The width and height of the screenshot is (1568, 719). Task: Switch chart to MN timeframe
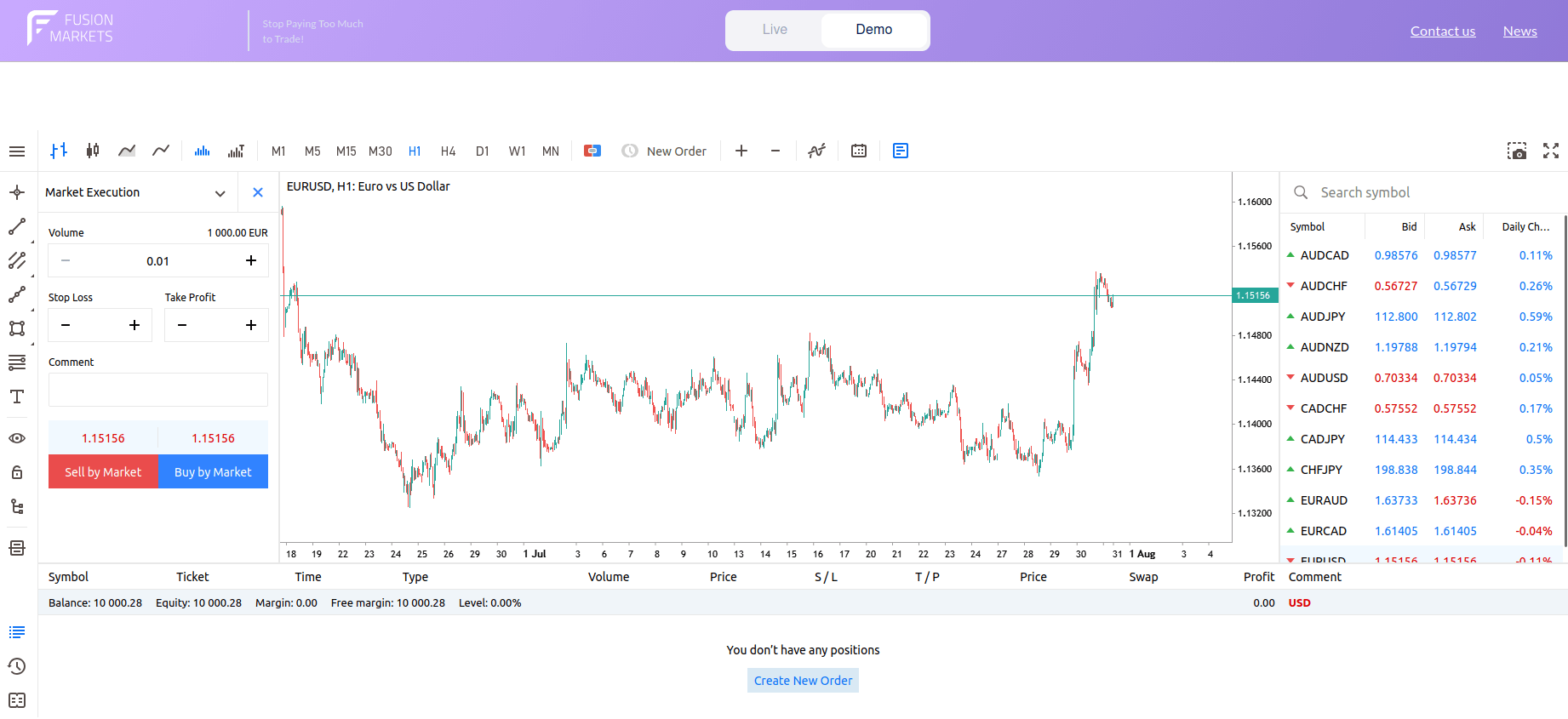click(x=551, y=151)
